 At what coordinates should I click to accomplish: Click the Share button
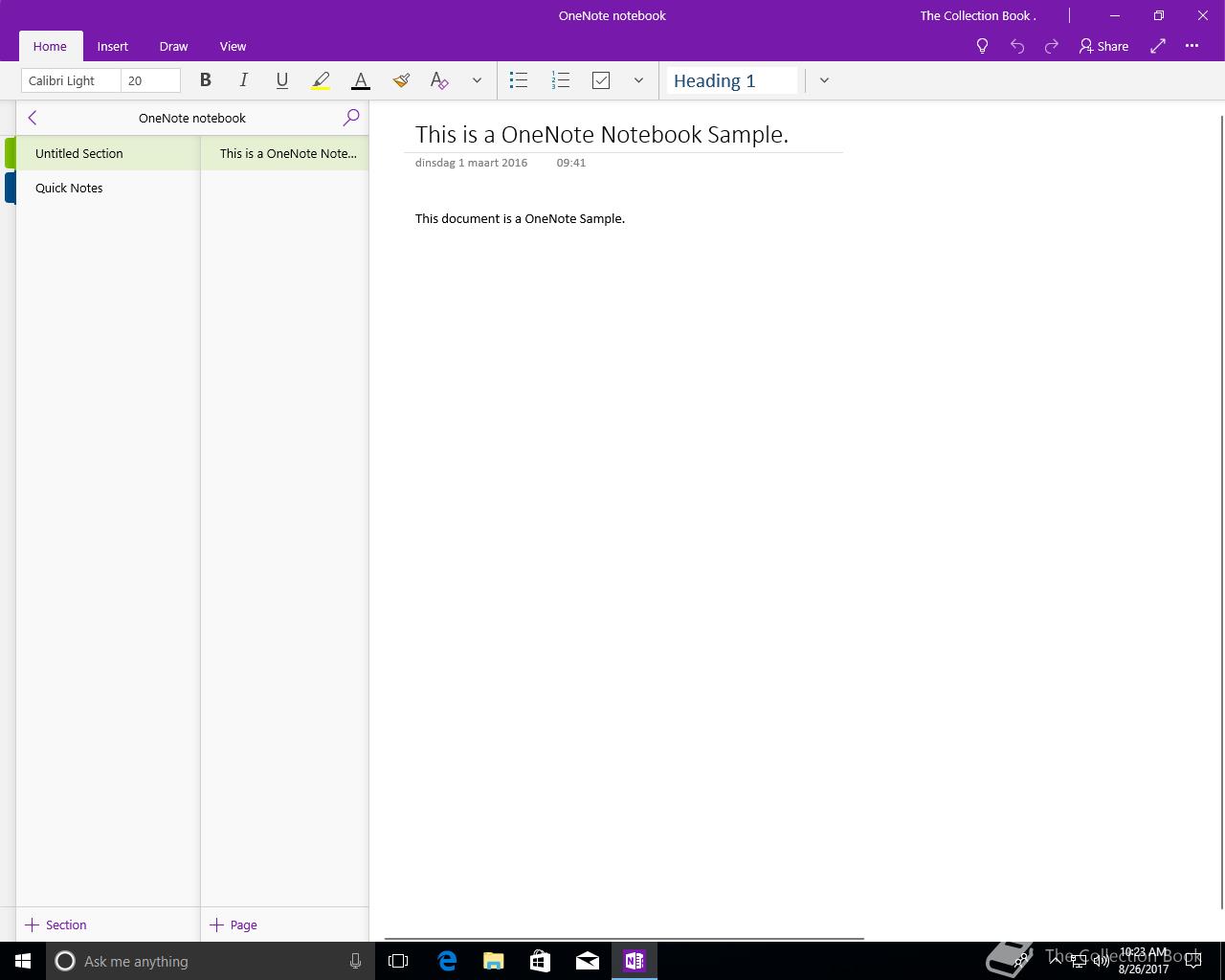coord(1104,46)
